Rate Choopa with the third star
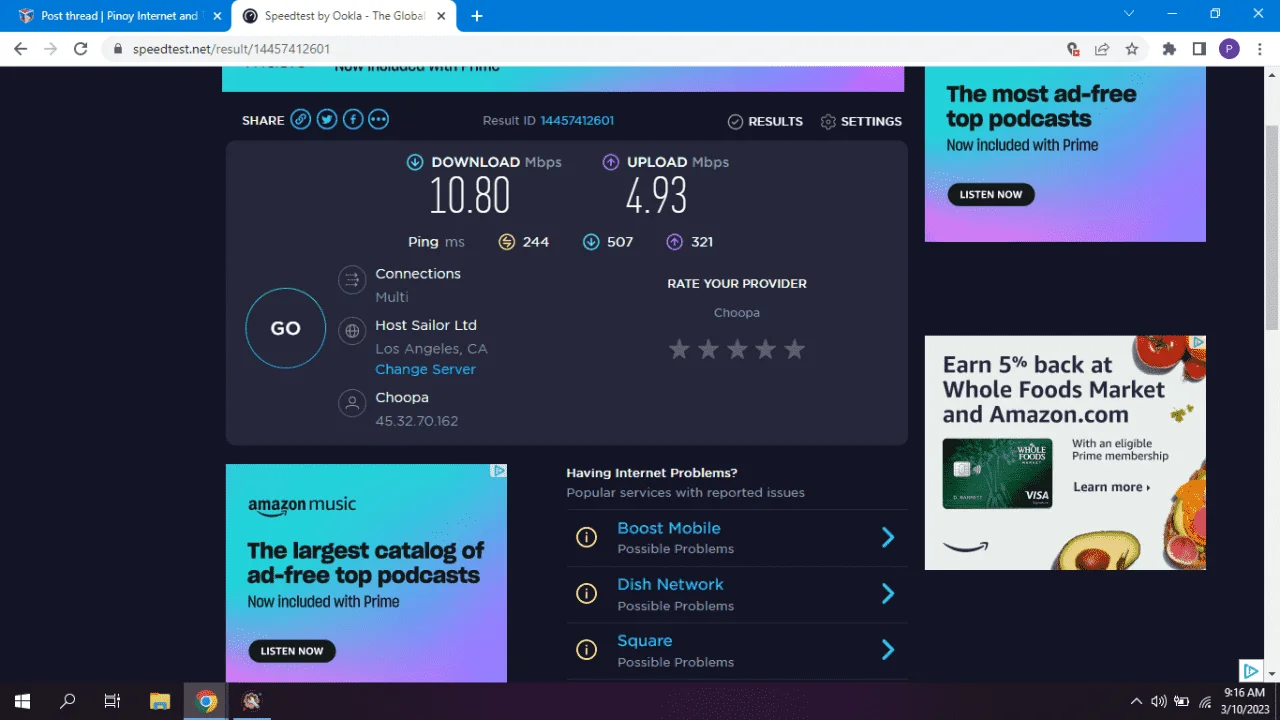The height and width of the screenshot is (720, 1280). (737, 349)
